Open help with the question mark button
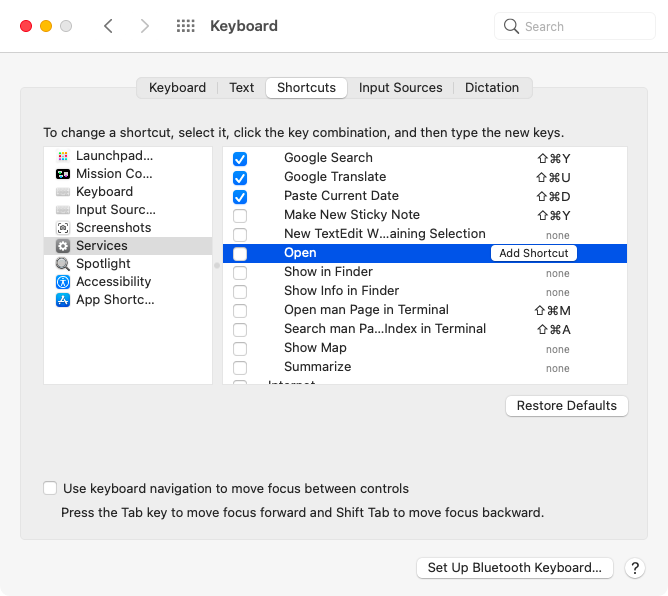The image size is (668, 596). [634, 568]
